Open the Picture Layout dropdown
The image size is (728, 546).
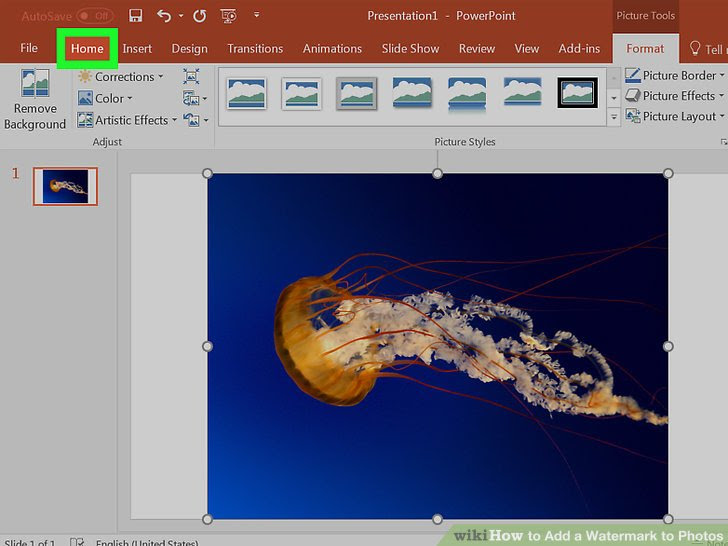[675, 116]
